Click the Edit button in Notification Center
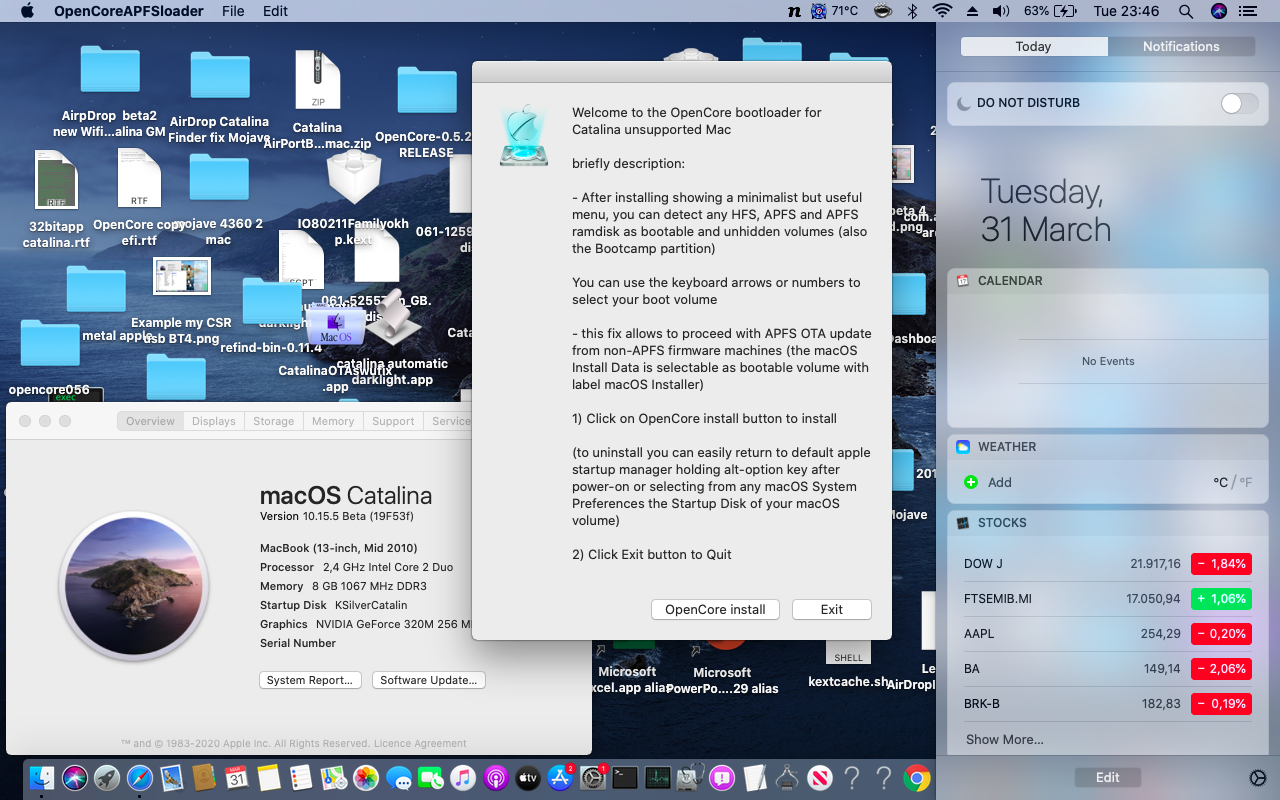 (1107, 777)
